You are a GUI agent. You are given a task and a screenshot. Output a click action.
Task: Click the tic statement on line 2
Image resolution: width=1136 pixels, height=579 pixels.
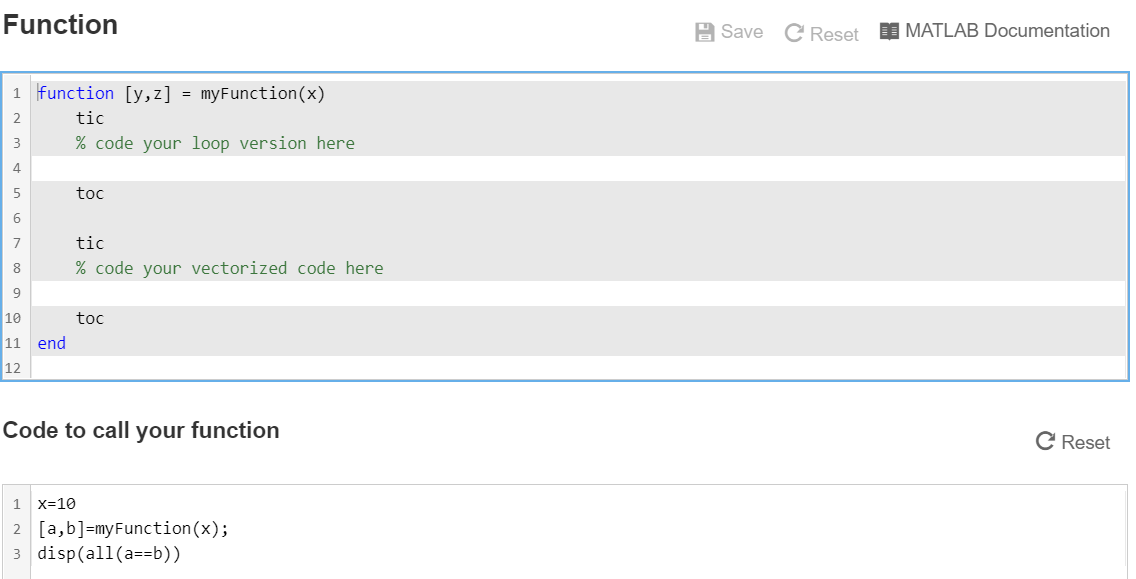click(89, 118)
